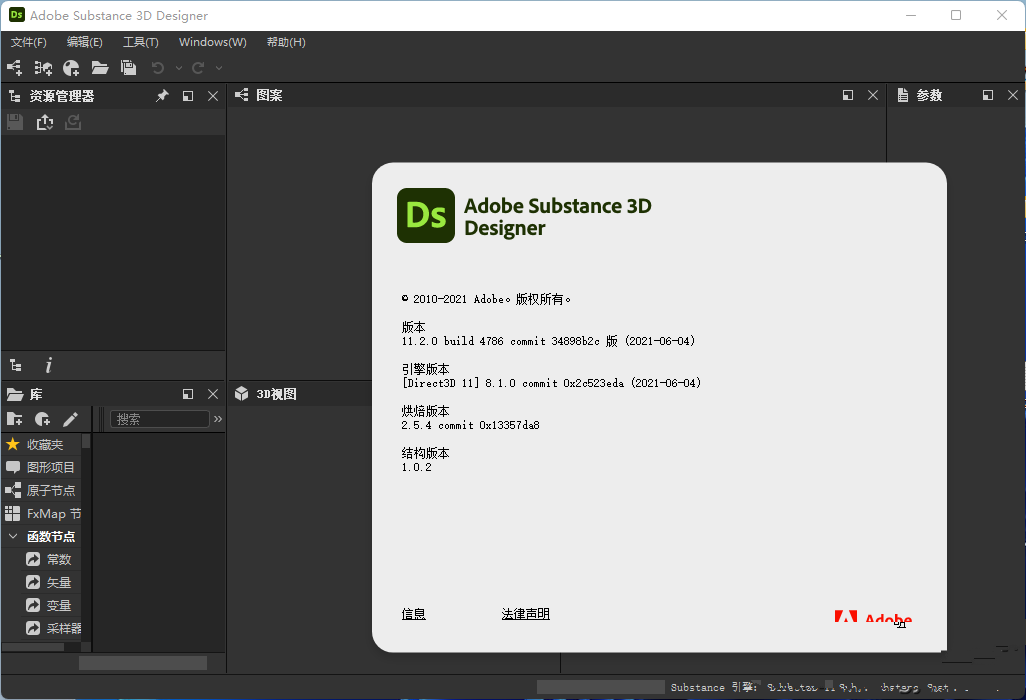Viewport: 1026px width, 700px height.
Task: Close the 图案 graph panel
Action: [x=873, y=96]
